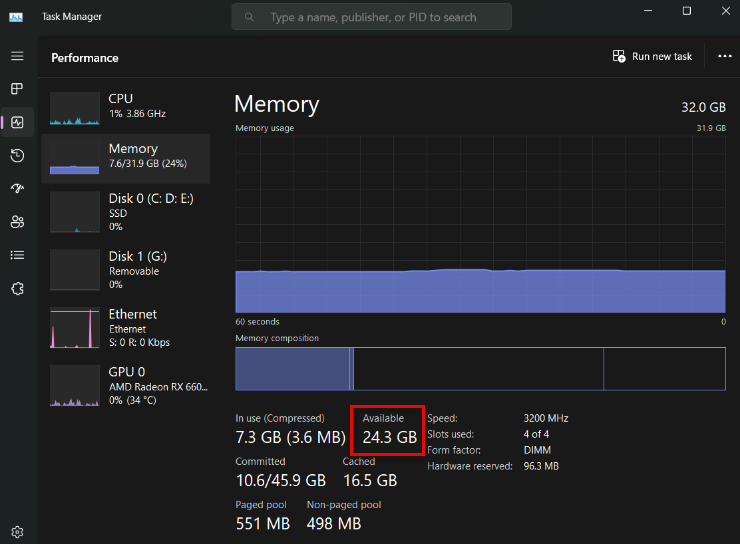740x544 pixels.
Task: Click the 'Memory usage' graph label
Action: click(265, 128)
